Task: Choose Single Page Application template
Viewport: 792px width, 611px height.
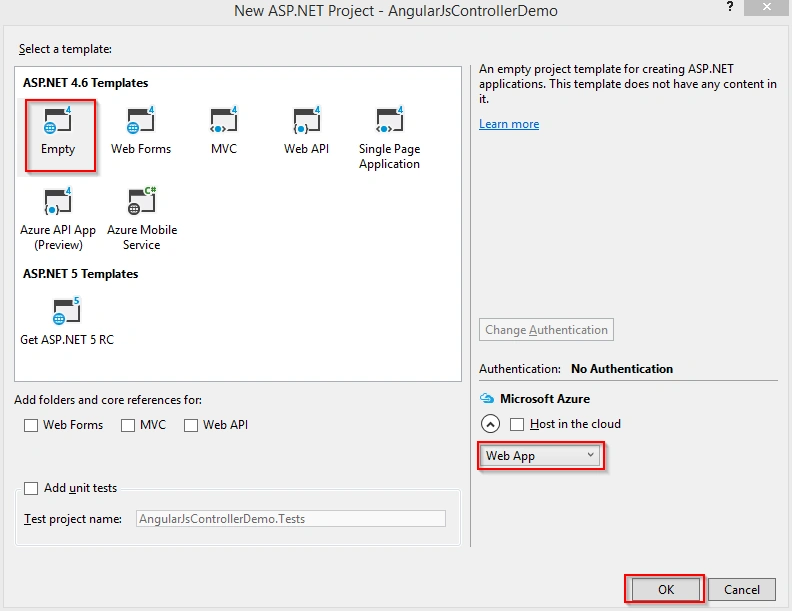Action: pyautogui.click(x=389, y=134)
